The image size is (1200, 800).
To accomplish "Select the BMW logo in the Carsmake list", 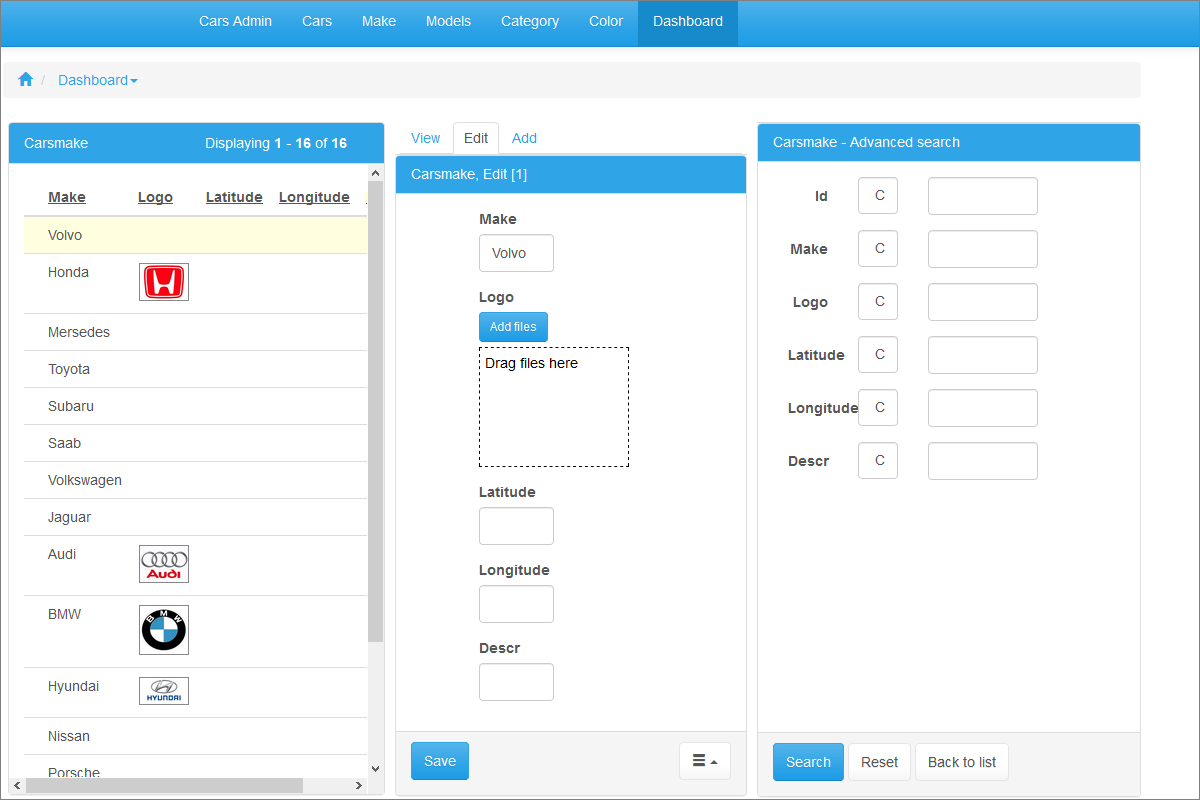I will (x=163, y=630).
